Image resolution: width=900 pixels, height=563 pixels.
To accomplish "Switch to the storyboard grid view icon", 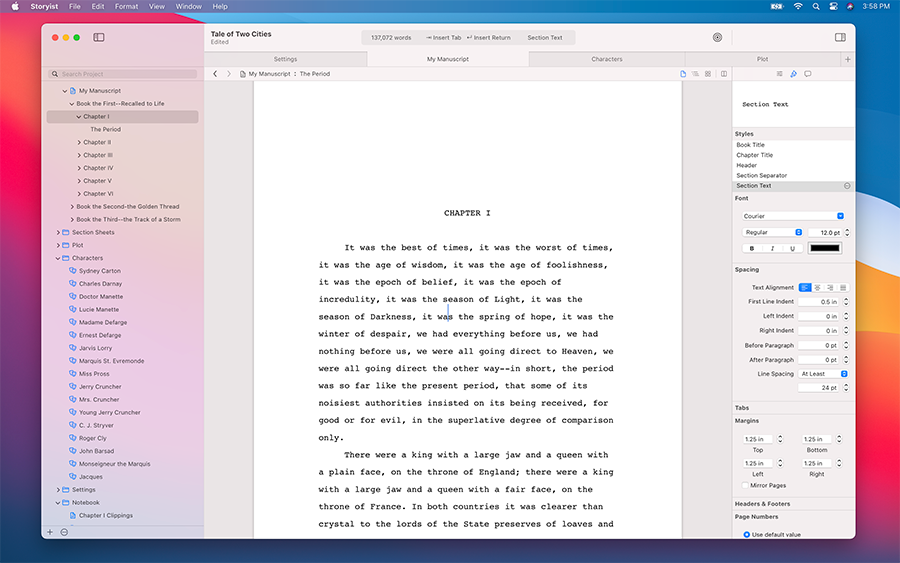I will click(x=708, y=74).
